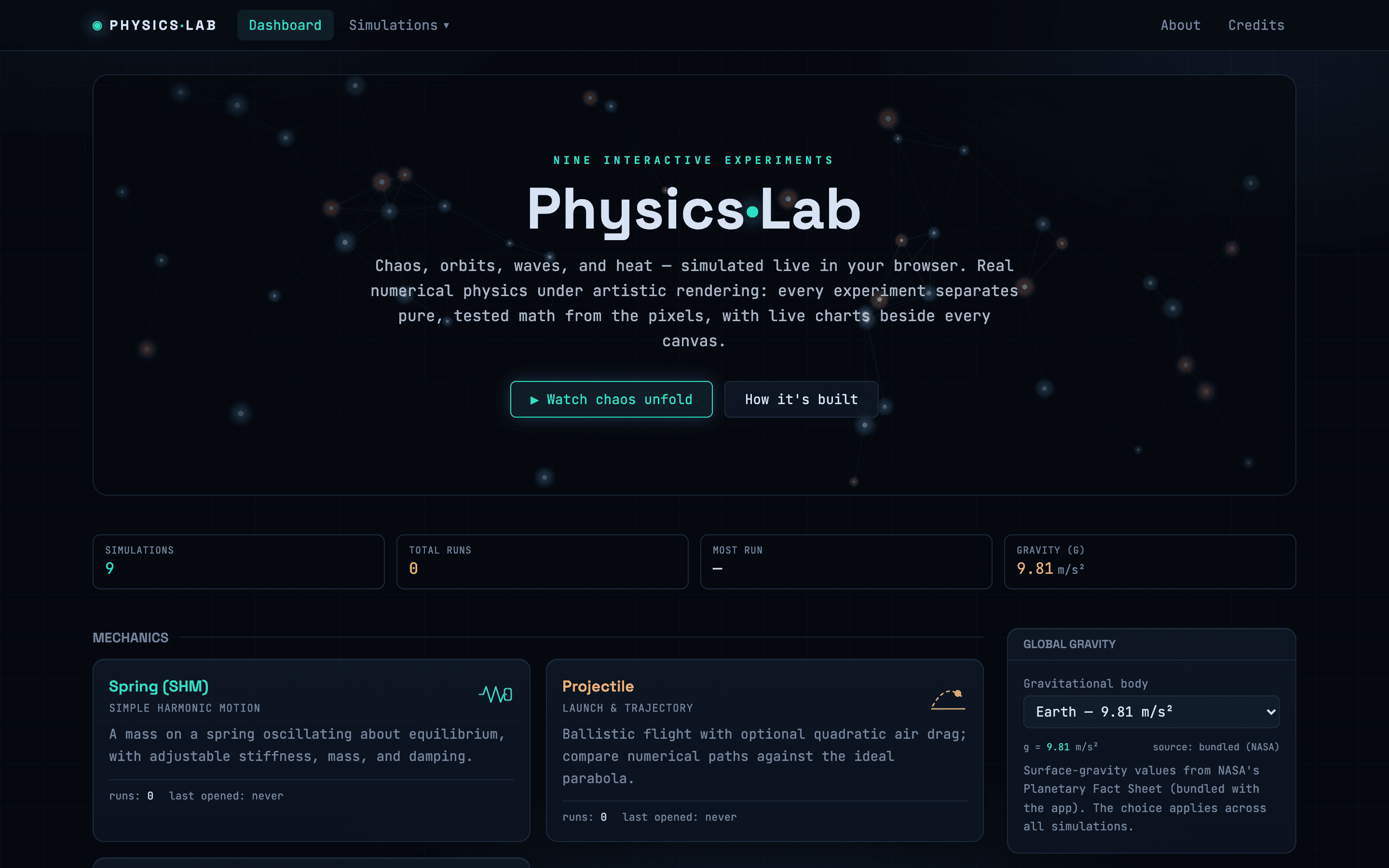Switch to the Dashboard tab
1389x868 pixels.
click(x=285, y=25)
